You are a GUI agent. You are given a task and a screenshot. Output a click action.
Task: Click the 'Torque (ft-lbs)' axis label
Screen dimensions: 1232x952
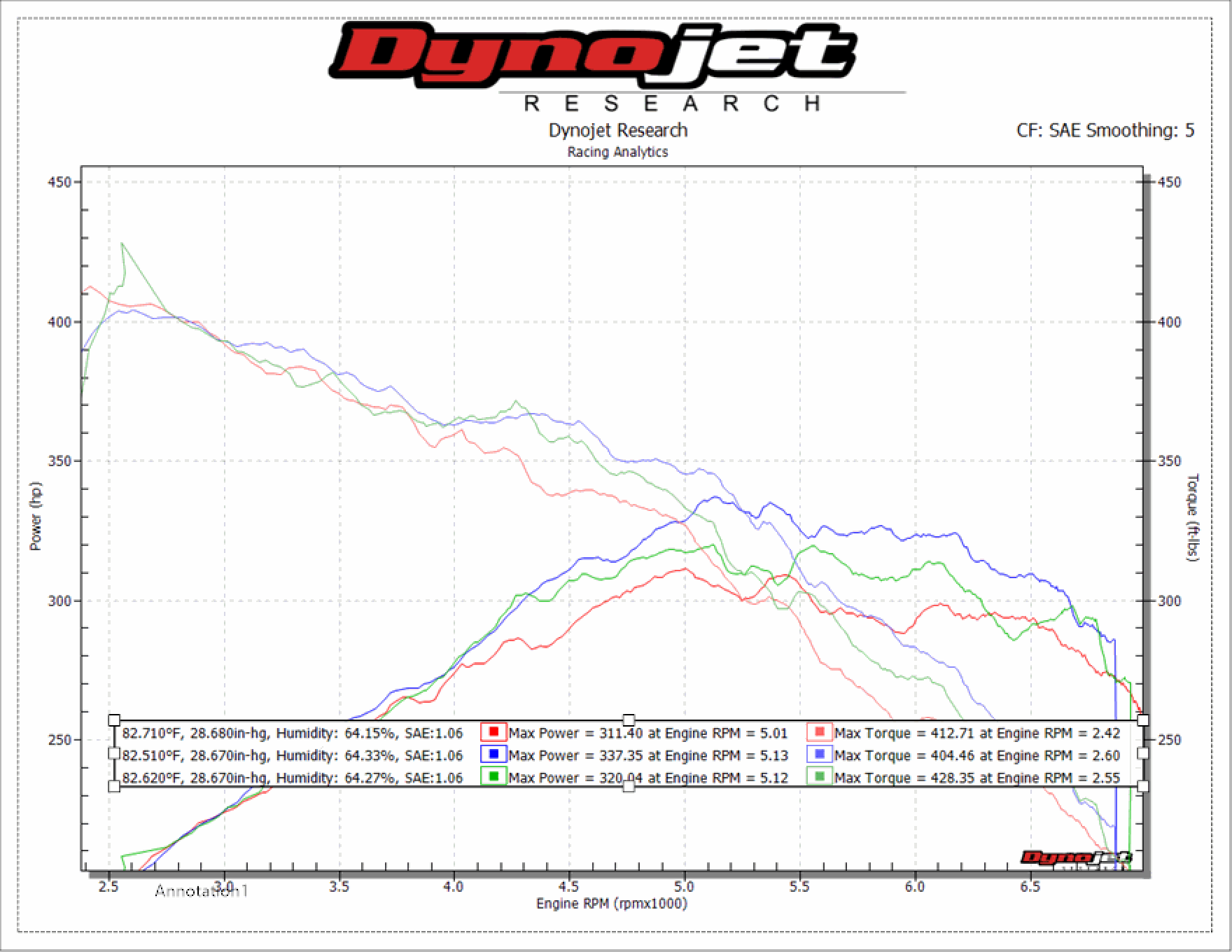click(1193, 517)
